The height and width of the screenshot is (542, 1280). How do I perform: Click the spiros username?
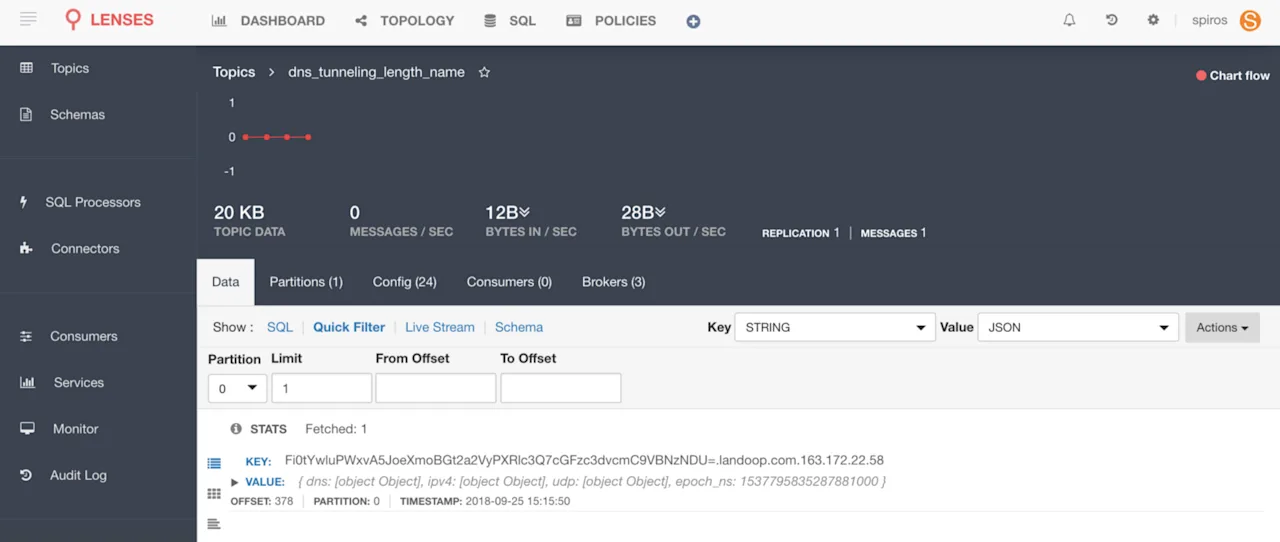point(1209,20)
